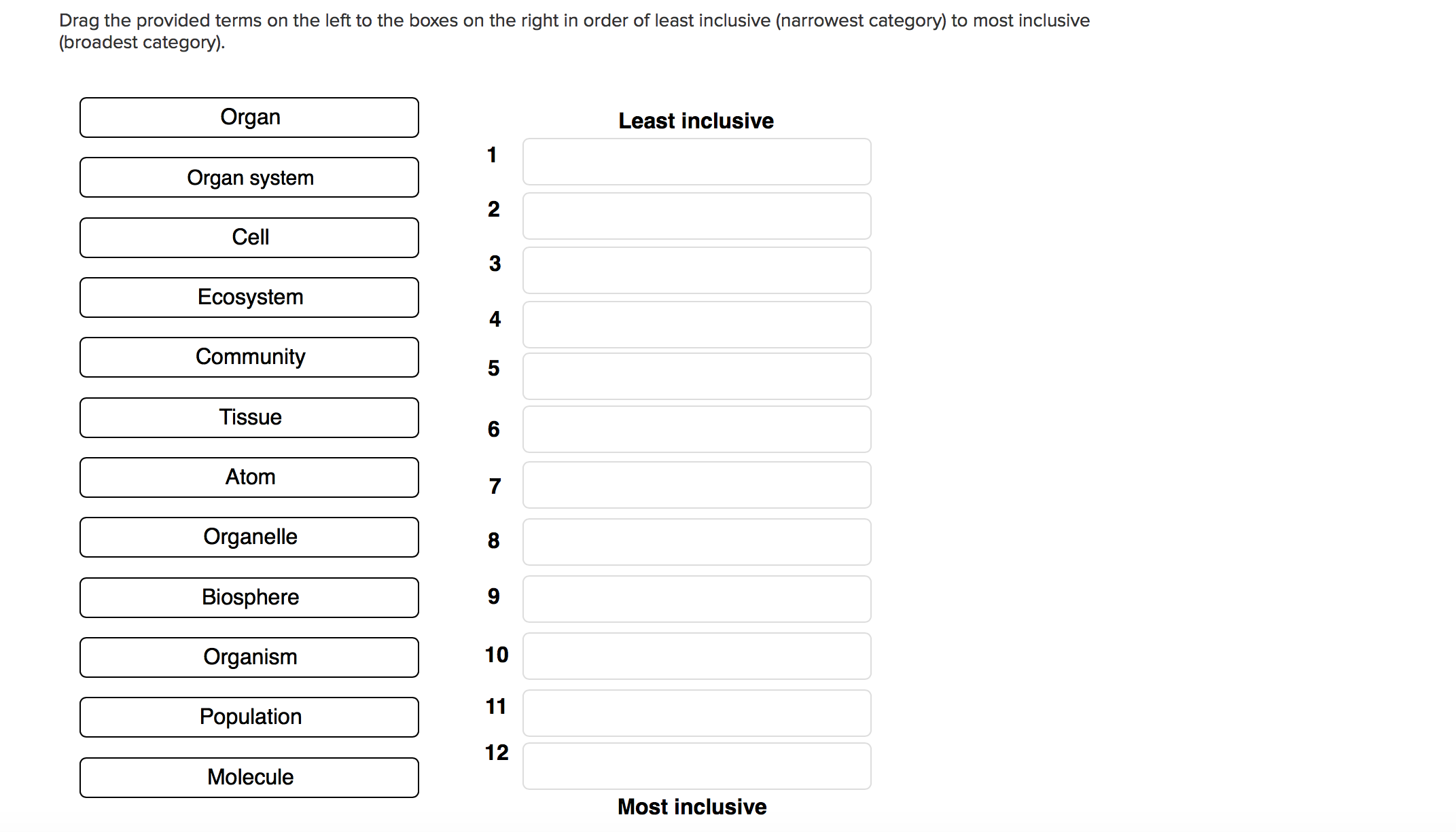This screenshot has height=832, width=1456.
Task: Select the Organism term box
Action: 249,657
